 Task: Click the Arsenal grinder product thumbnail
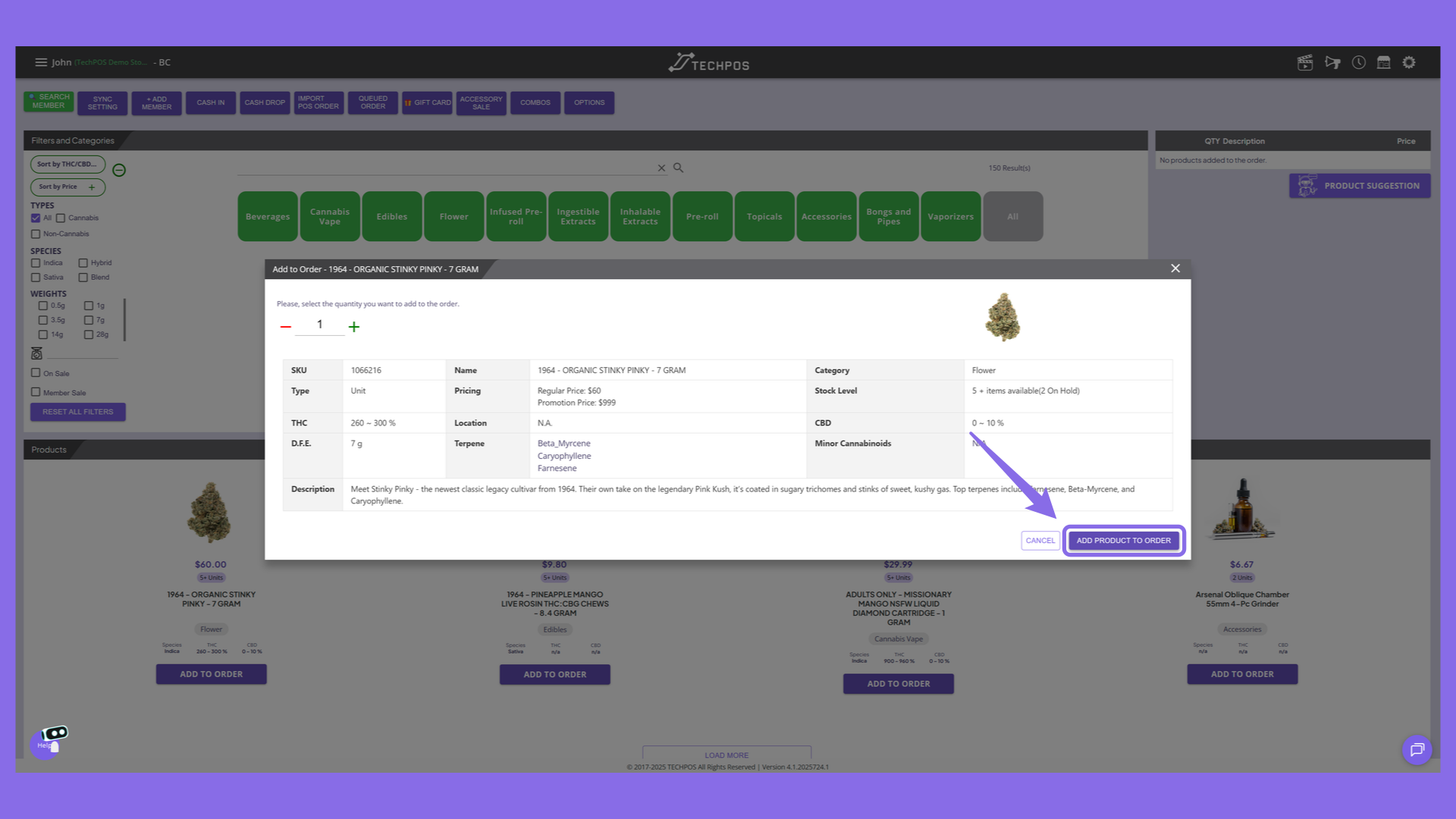tap(1242, 510)
